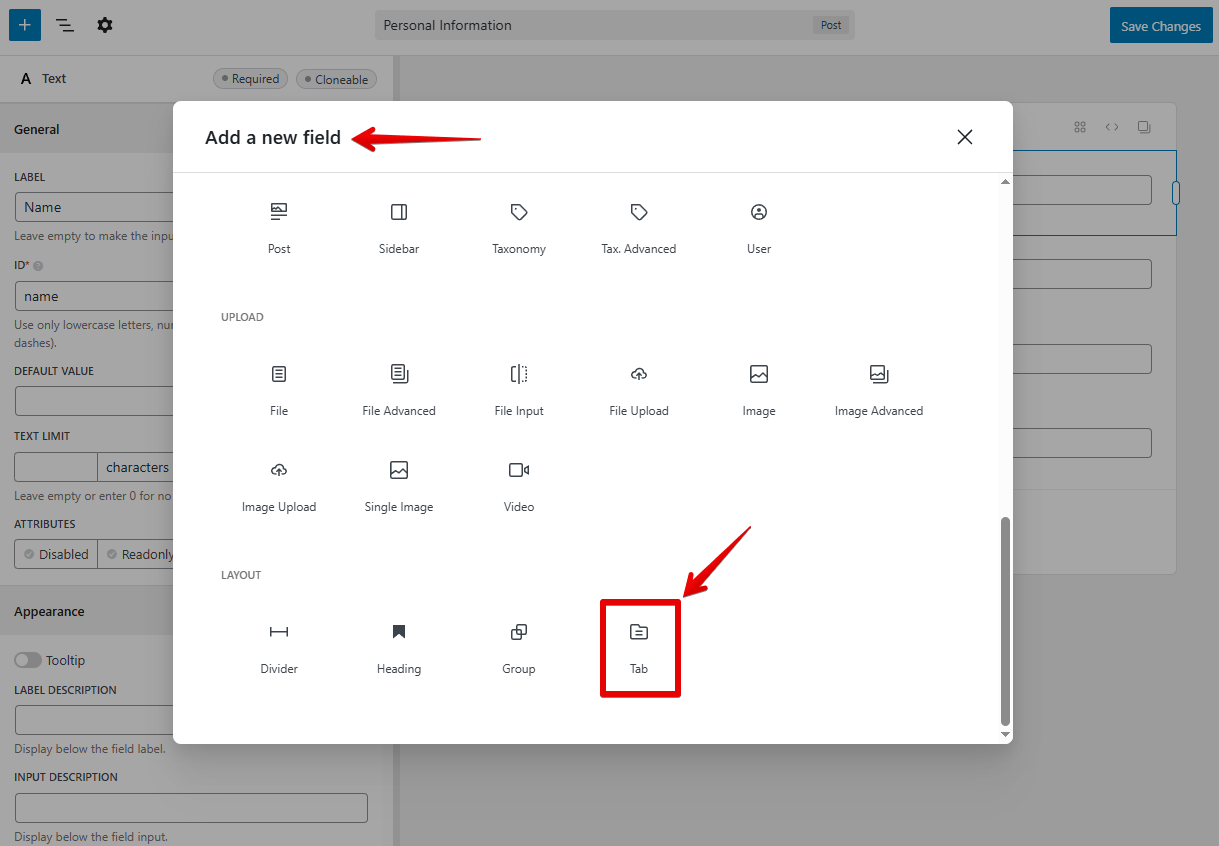Image resolution: width=1219 pixels, height=846 pixels.
Task: Pick the Single Image field
Action: click(x=399, y=485)
